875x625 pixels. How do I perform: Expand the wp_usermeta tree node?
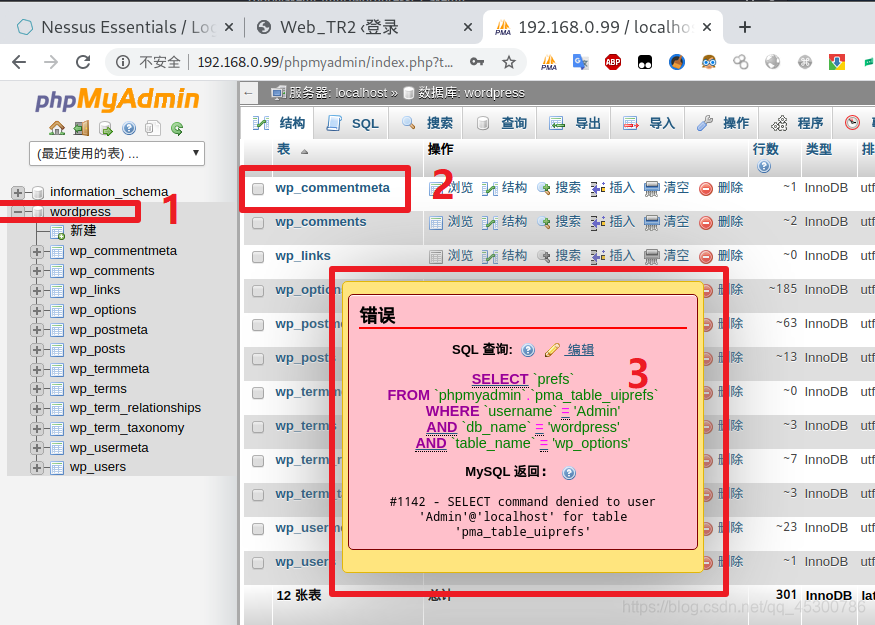pyautogui.click(x=37, y=448)
